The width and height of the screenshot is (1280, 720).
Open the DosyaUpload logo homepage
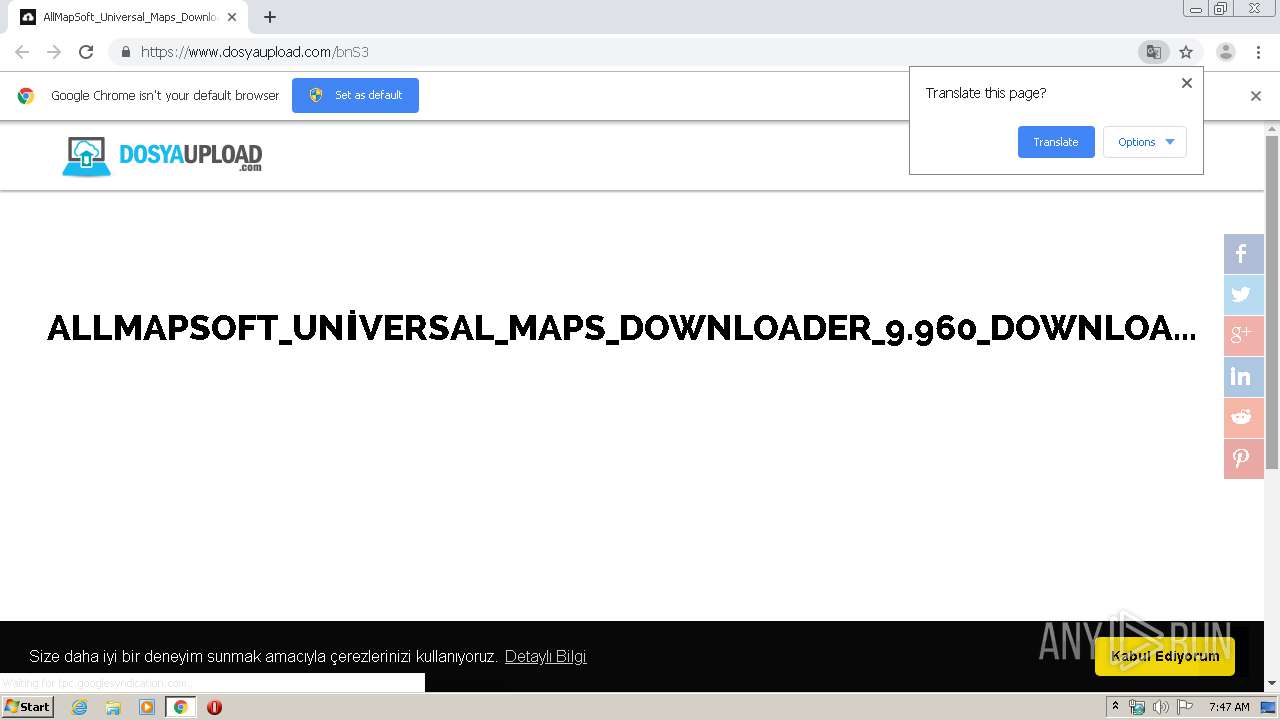(x=162, y=156)
